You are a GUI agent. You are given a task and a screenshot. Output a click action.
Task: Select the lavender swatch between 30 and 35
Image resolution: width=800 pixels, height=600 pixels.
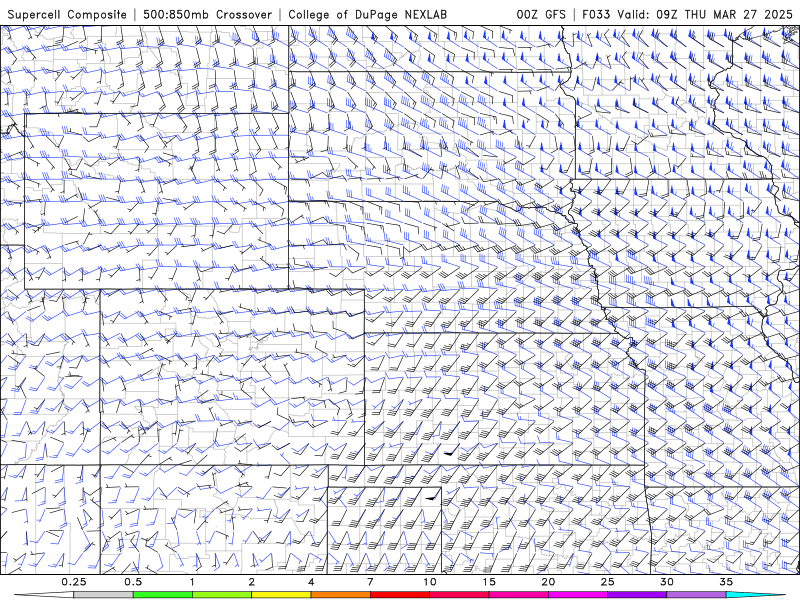[696, 595]
